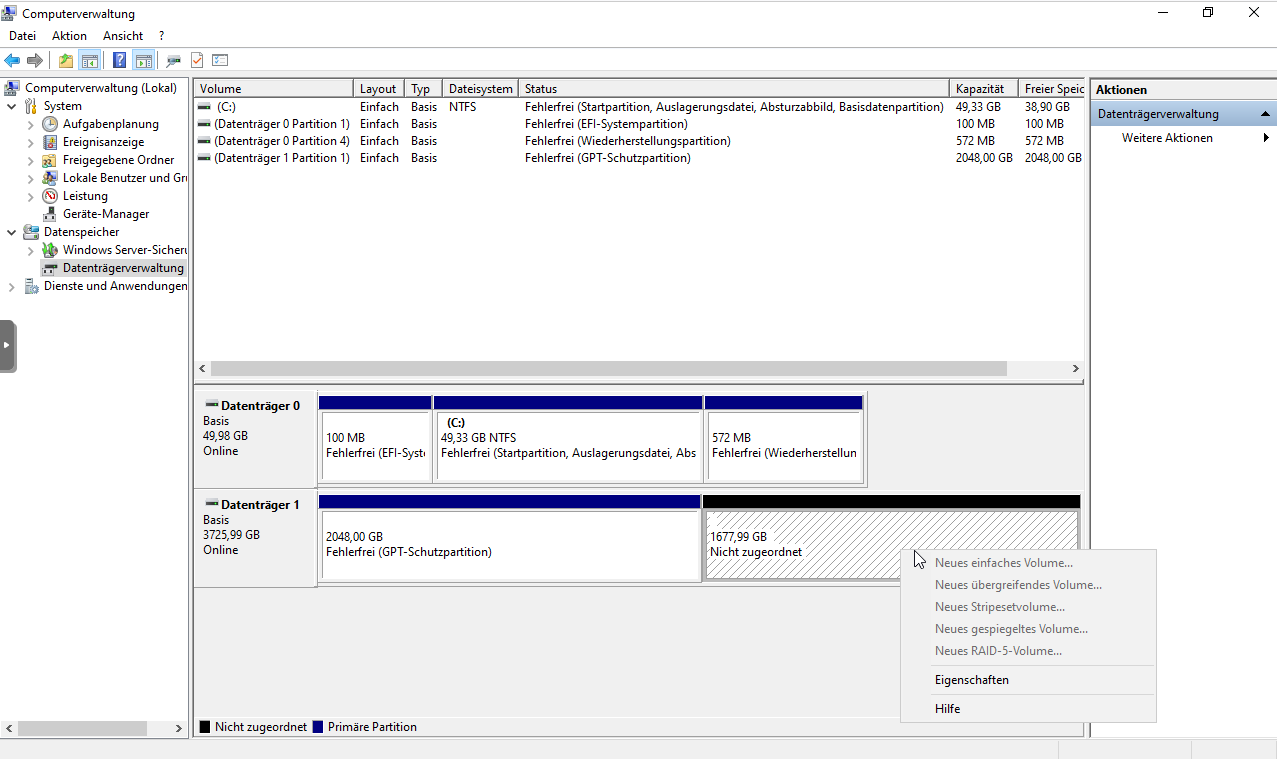The width and height of the screenshot is (1277, 759).
Task: Expand the Windows Server-Sicherung node
Action: tap(31, 250)
